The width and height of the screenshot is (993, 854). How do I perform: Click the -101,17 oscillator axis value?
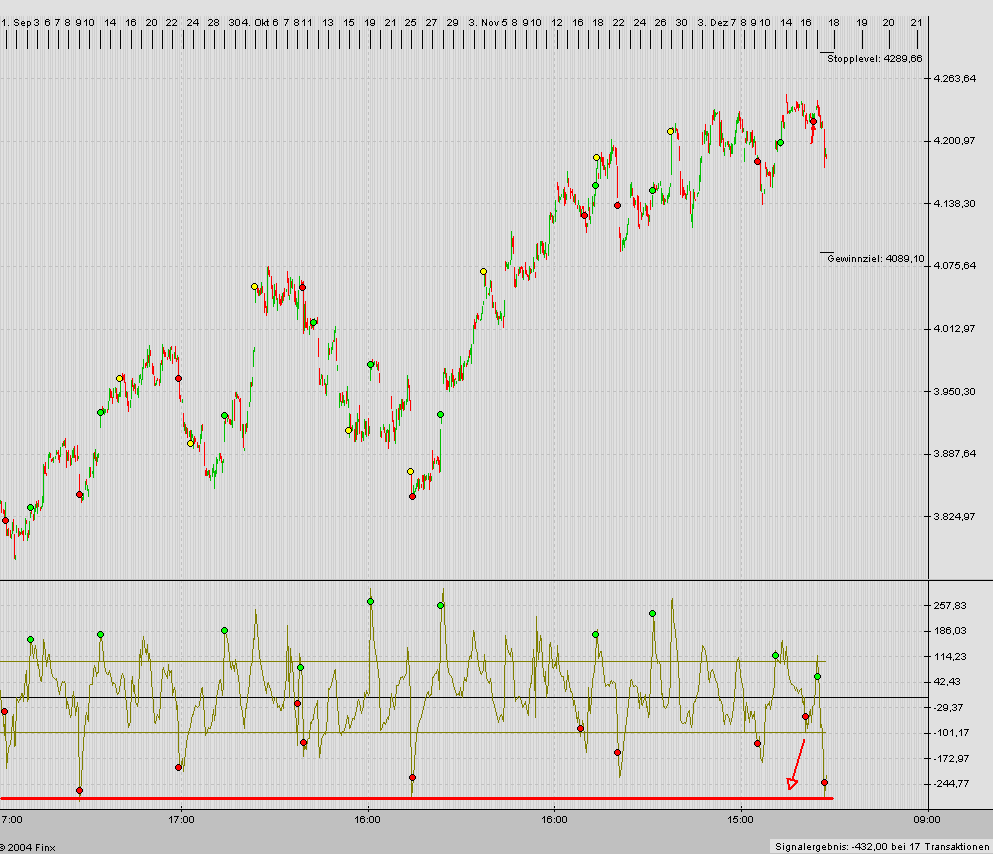coord(951,733)
